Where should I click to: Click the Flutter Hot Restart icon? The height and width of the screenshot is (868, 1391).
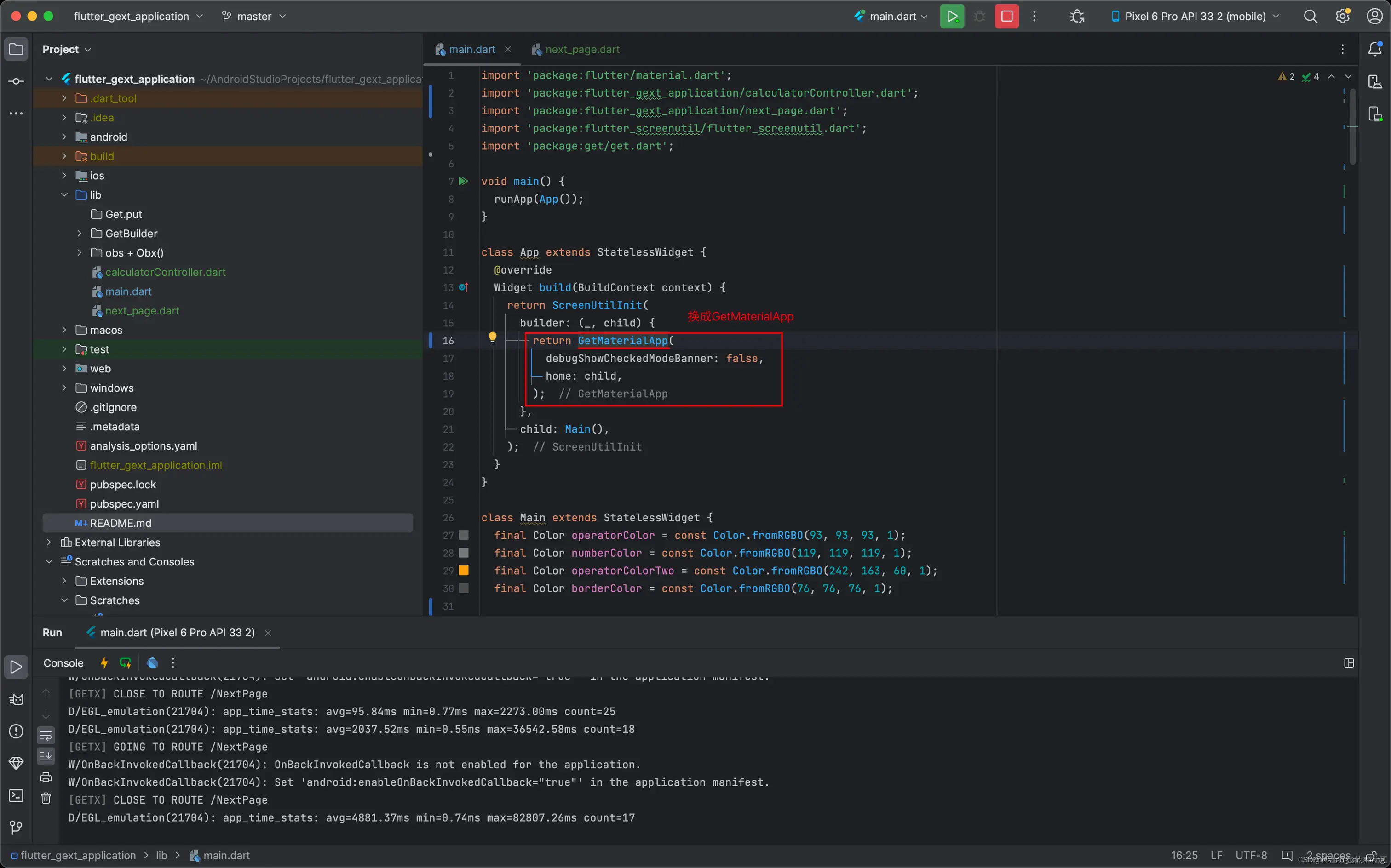pyautogui.click(x=125, y=663)
